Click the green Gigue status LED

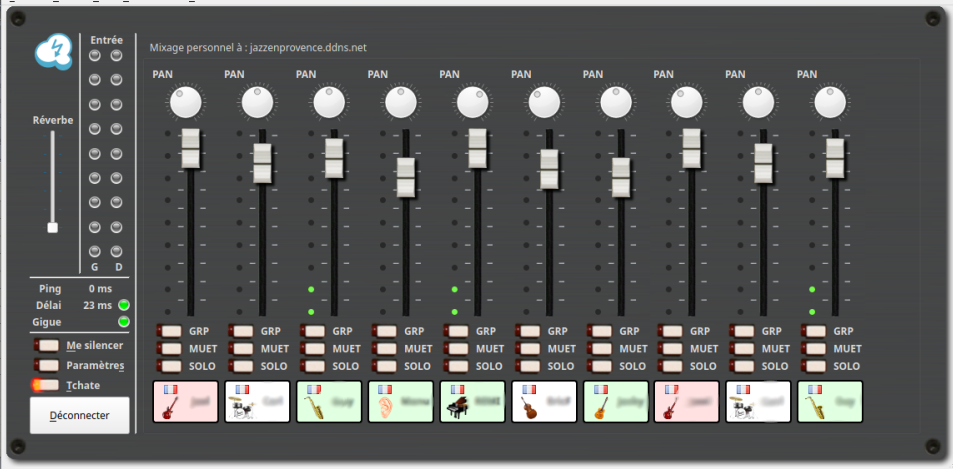[124, 321]
